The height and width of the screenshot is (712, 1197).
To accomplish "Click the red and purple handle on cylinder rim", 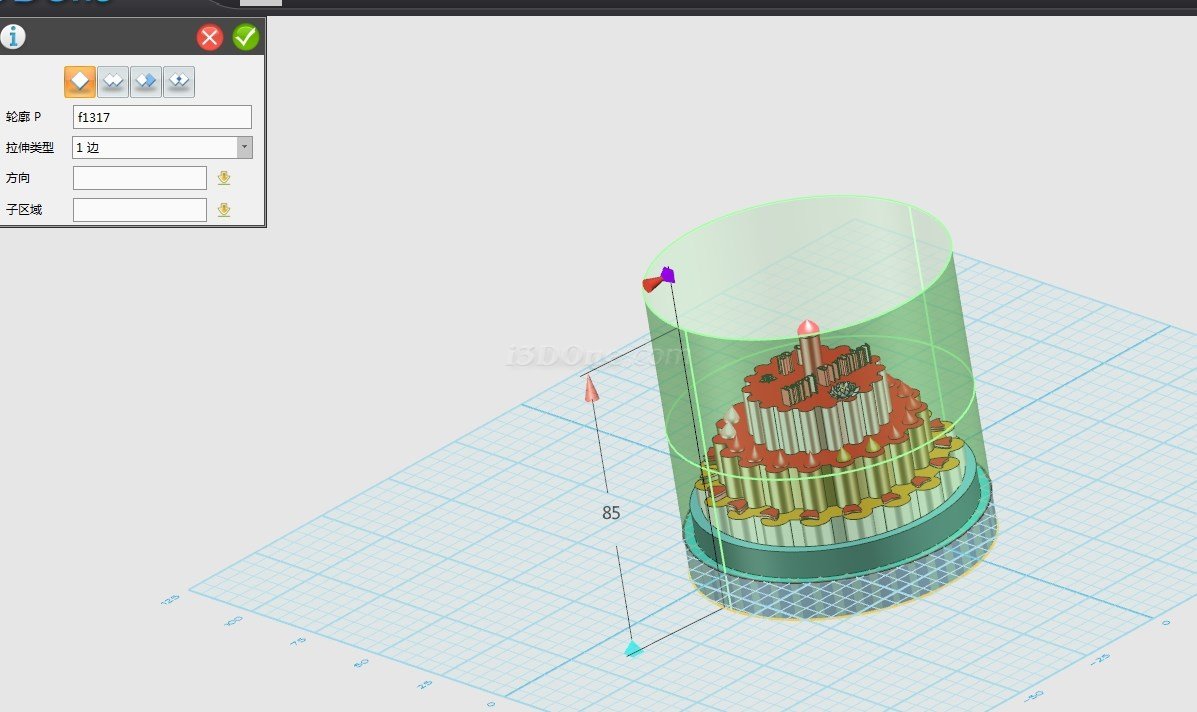I will pos(659,279).
